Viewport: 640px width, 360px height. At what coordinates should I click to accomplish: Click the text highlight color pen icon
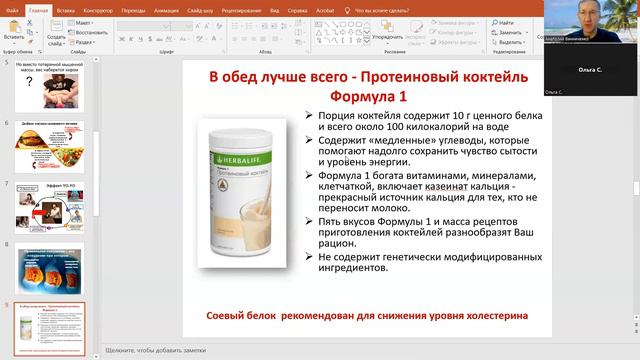pos(199,39)
